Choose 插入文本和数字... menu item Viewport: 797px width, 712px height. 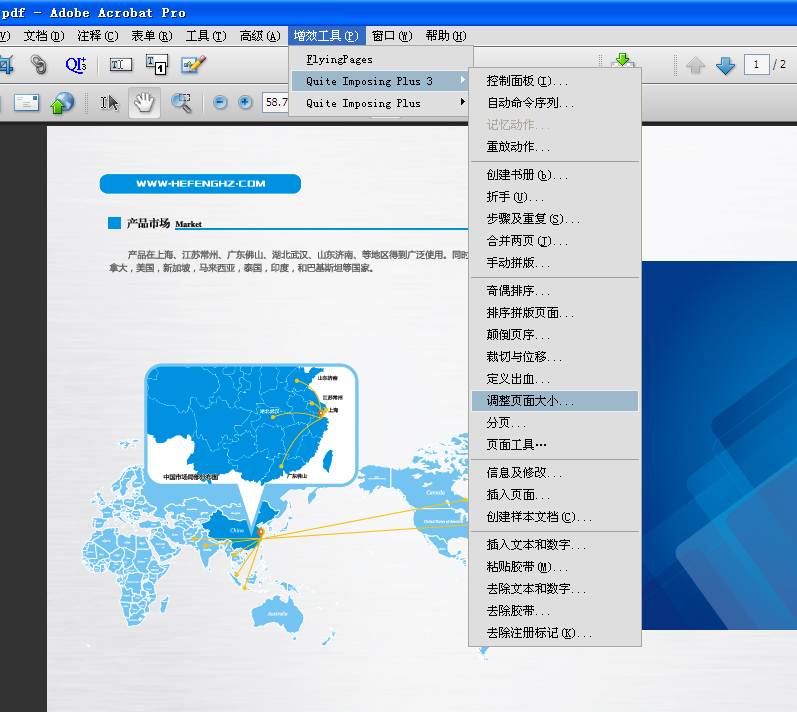point(555,545)
